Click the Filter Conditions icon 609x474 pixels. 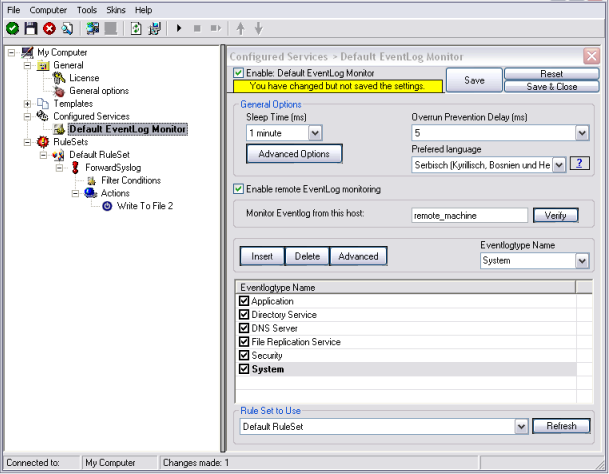coord(92,181)
